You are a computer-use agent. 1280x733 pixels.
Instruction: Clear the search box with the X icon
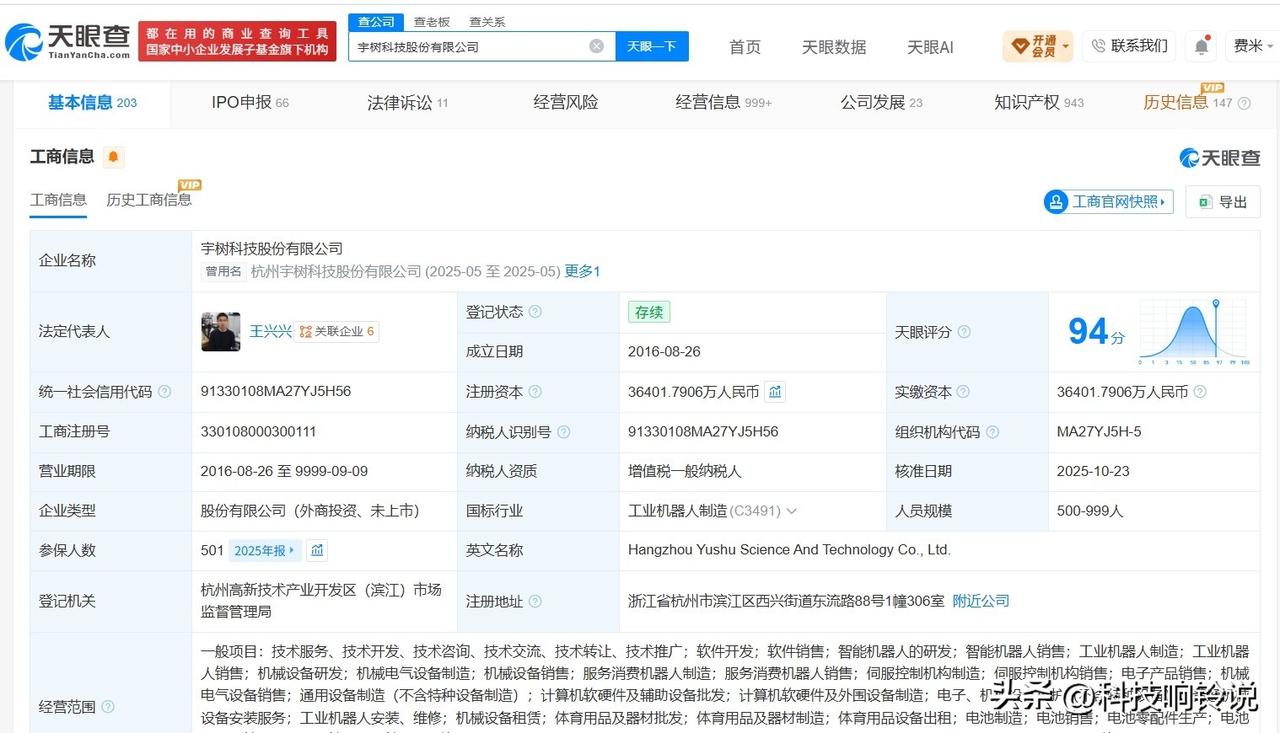pyautogui.click(x=596, y=46)
